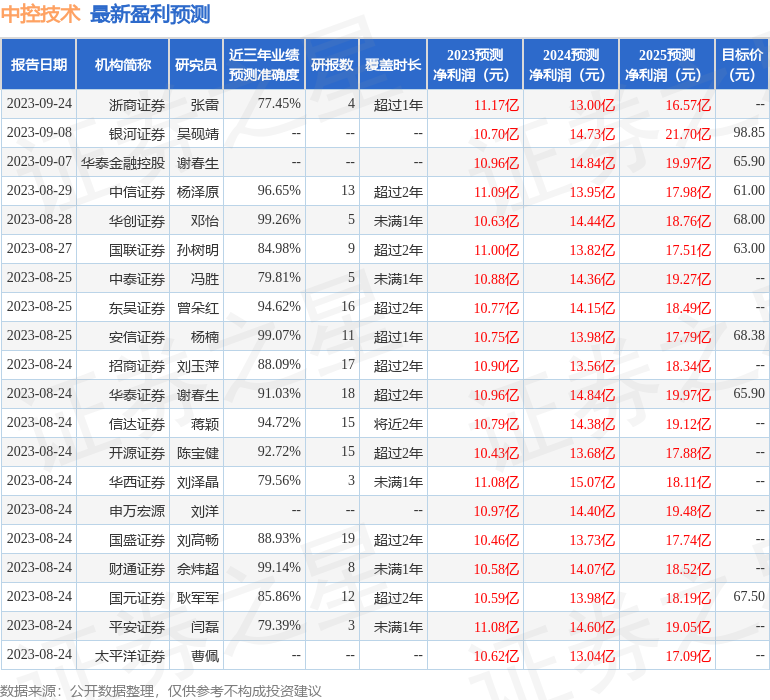The height and width of the screenshot is (700, 770).
Task: Click researcher name 吴砚靖
Action: coord(197,134)
